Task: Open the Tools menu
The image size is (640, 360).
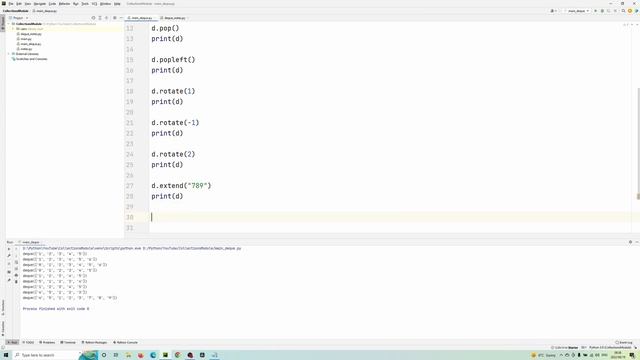Action: pos(85,4)
